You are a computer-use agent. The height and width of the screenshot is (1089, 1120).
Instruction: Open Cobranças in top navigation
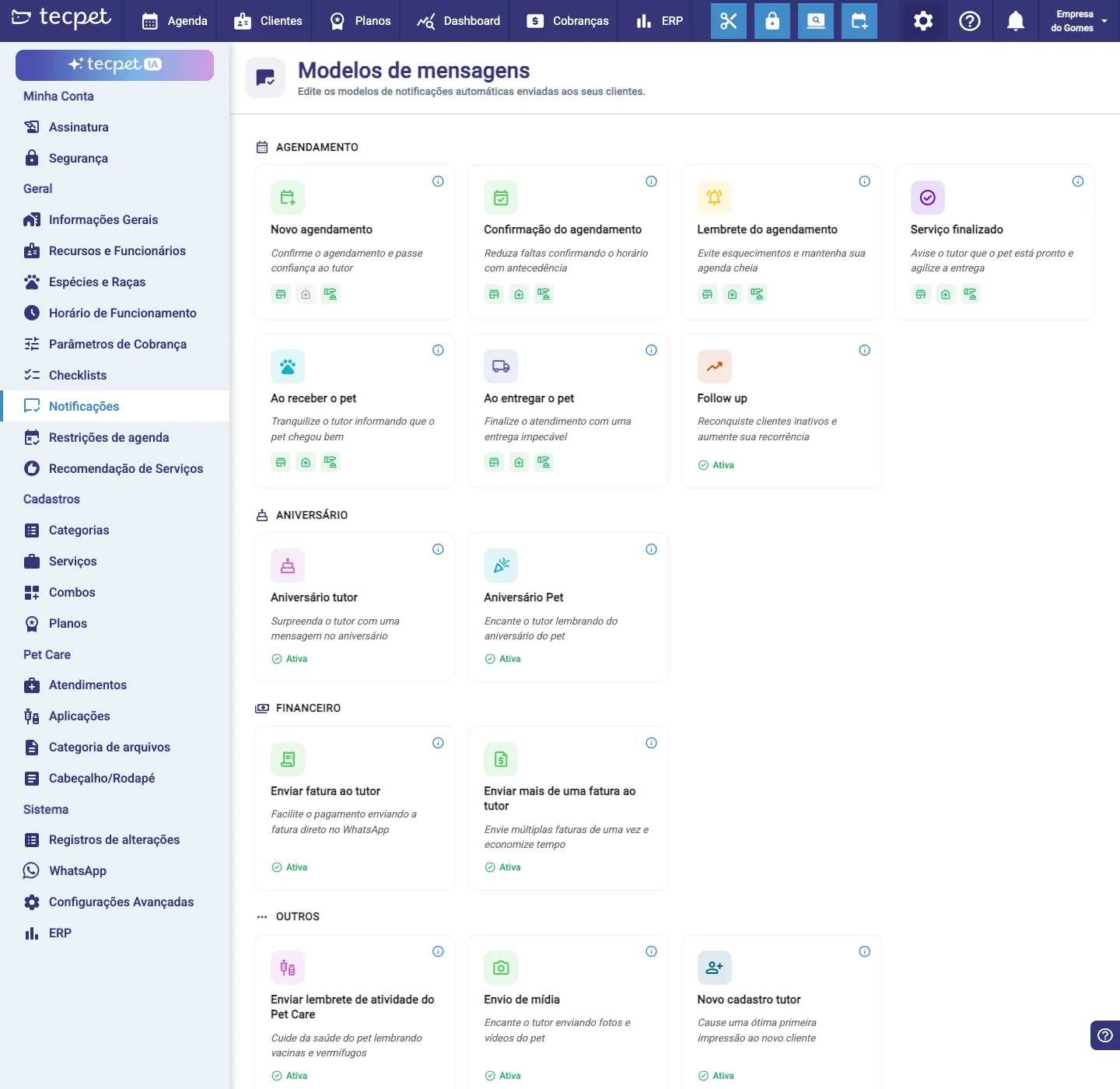tap(568, 21)
